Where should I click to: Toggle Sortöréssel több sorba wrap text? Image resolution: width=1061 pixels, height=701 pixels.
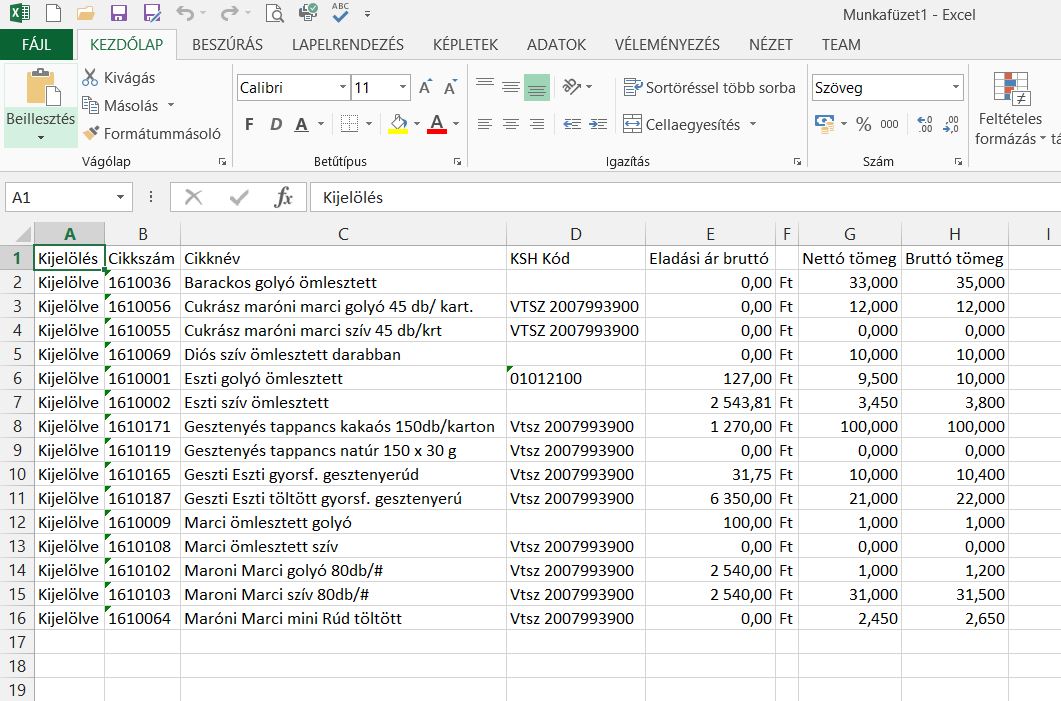(x=709, y=88)
